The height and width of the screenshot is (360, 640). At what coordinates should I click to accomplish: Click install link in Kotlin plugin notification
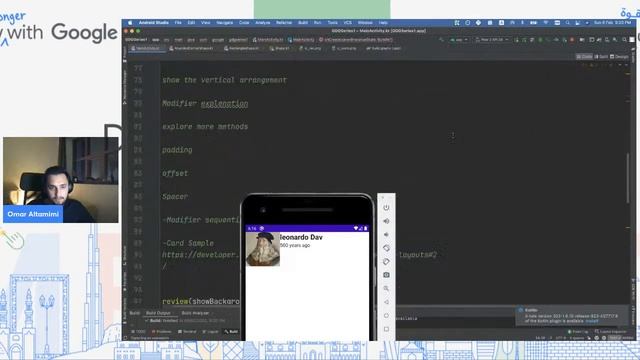(x=592, y=321)
